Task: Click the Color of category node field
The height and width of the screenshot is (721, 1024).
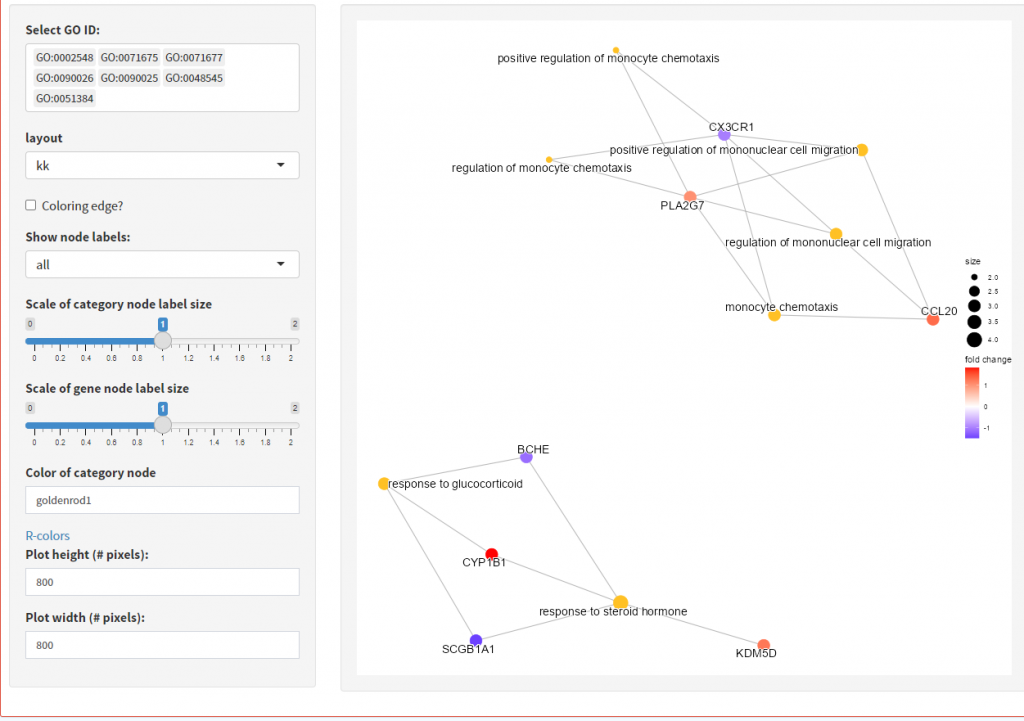Action: point(162,500)
